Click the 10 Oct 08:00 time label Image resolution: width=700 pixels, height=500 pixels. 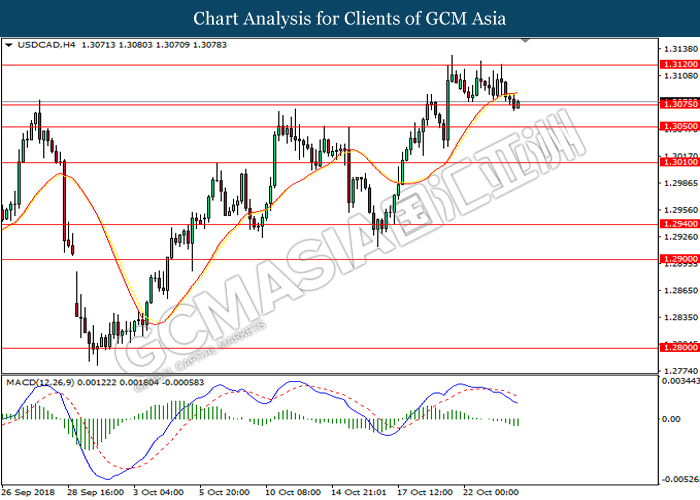point(292,492)
